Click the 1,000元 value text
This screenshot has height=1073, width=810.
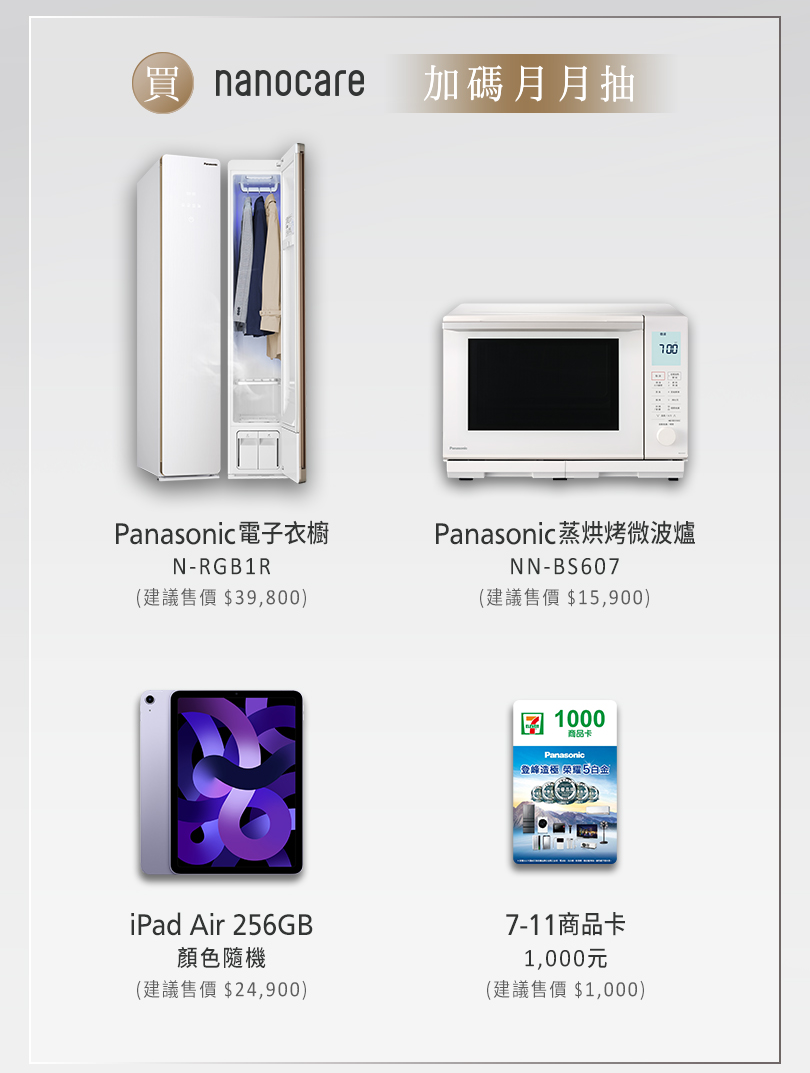click(x=565, y=958)
